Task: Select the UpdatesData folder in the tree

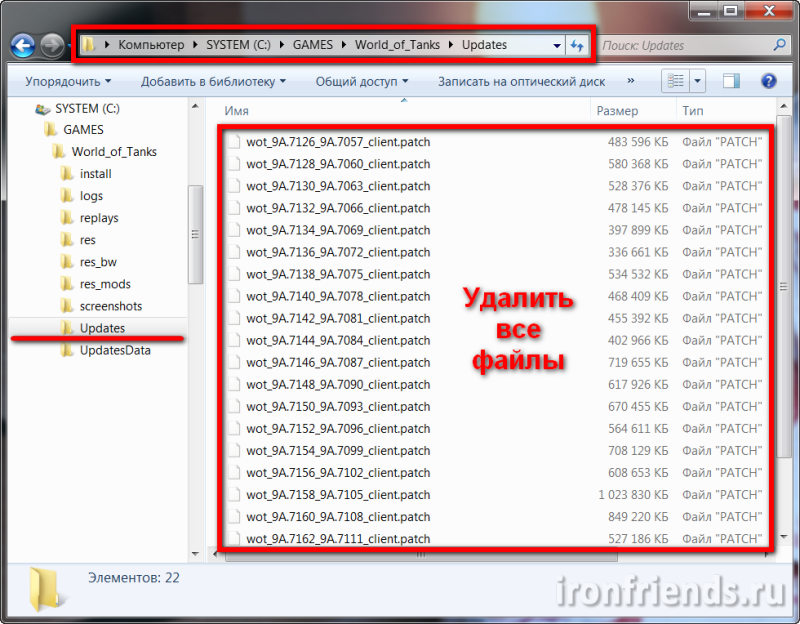Action: (x=115, y=350)
